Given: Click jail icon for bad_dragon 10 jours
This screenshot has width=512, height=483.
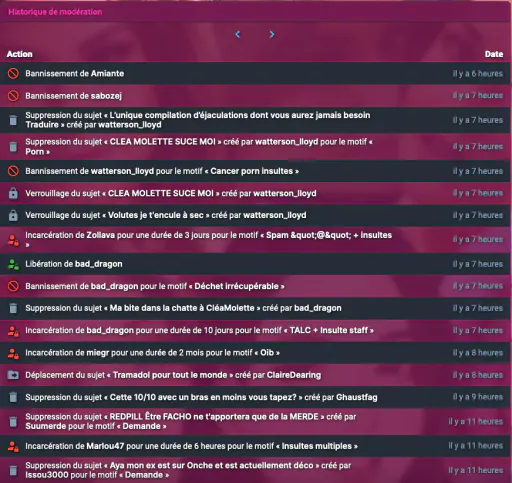Looking at the screenshot, I should pos(13,330).
